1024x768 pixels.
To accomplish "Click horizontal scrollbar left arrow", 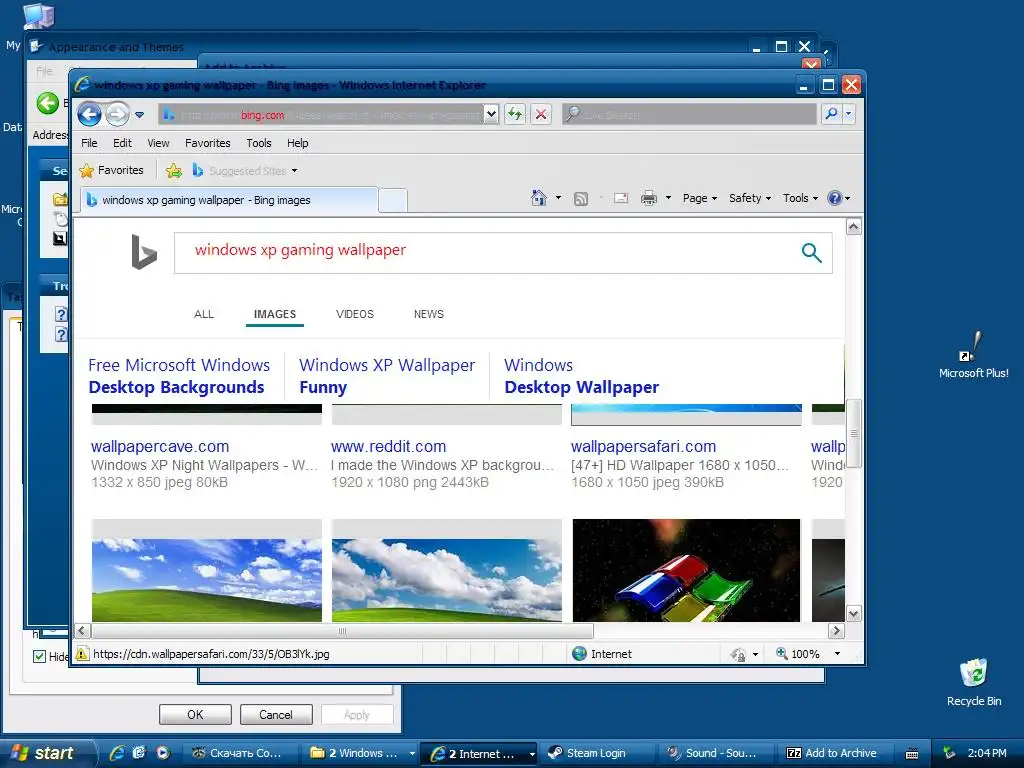I will [82, 631].
